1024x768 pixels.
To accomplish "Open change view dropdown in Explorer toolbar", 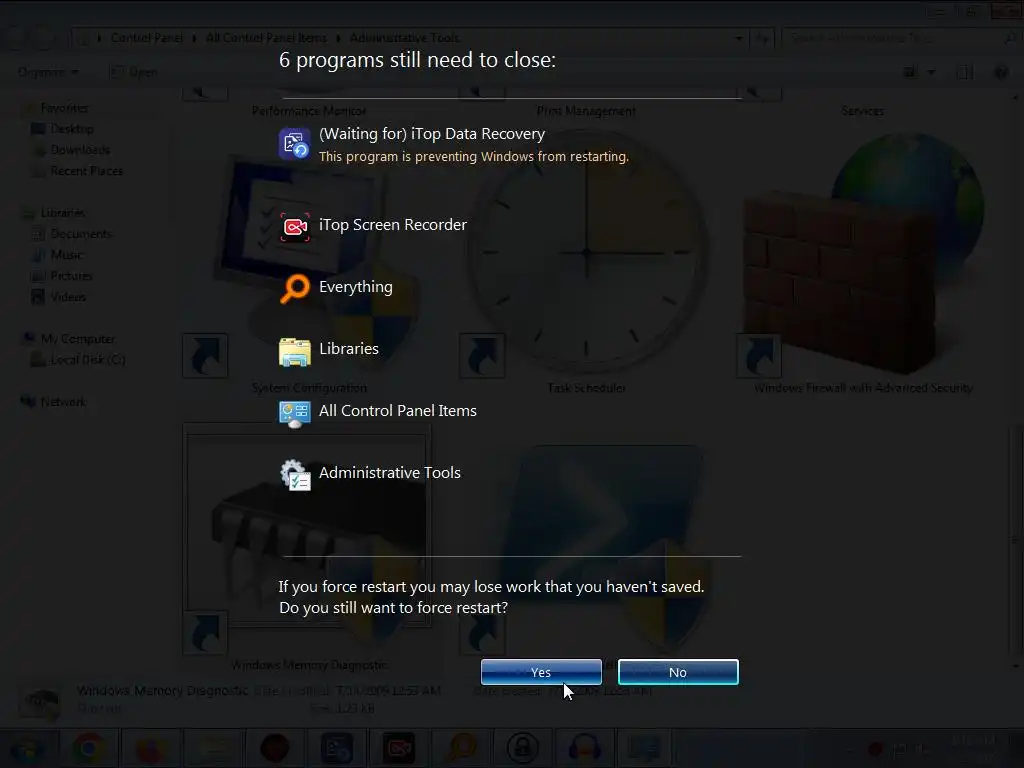I will (x=931, y=72).
